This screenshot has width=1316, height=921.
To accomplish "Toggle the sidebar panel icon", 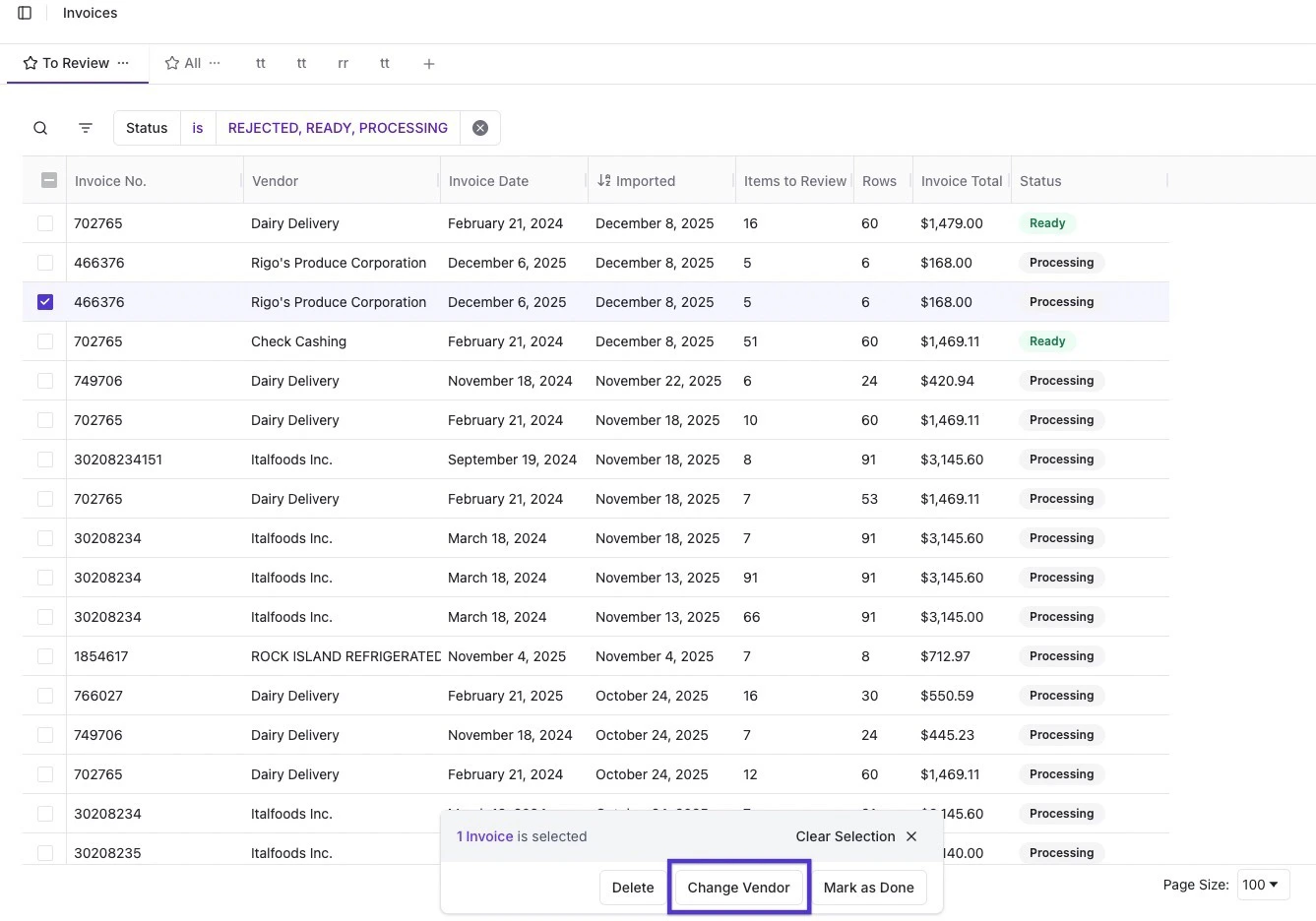I will point(25,13).
